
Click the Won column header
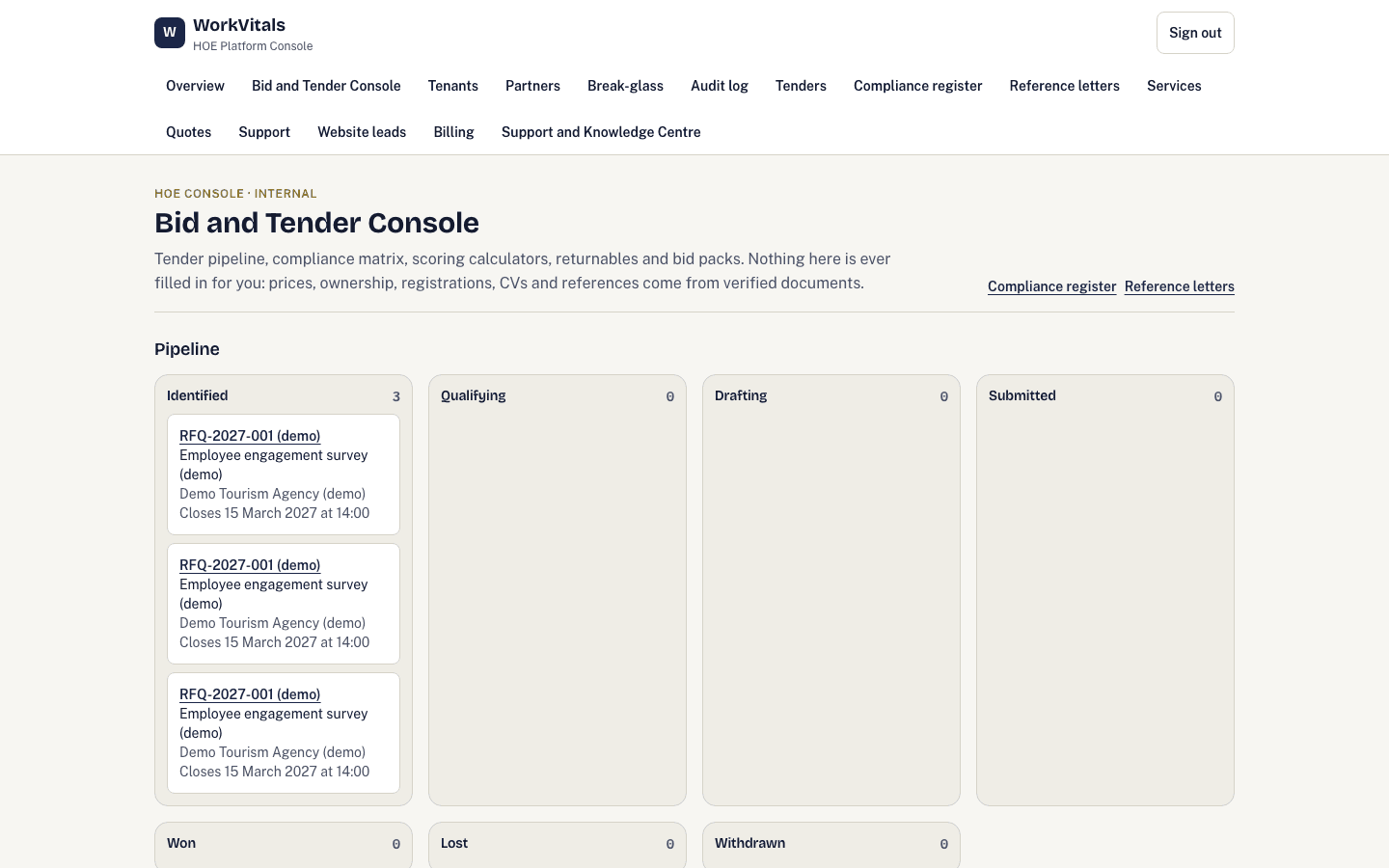pos(181,843)
